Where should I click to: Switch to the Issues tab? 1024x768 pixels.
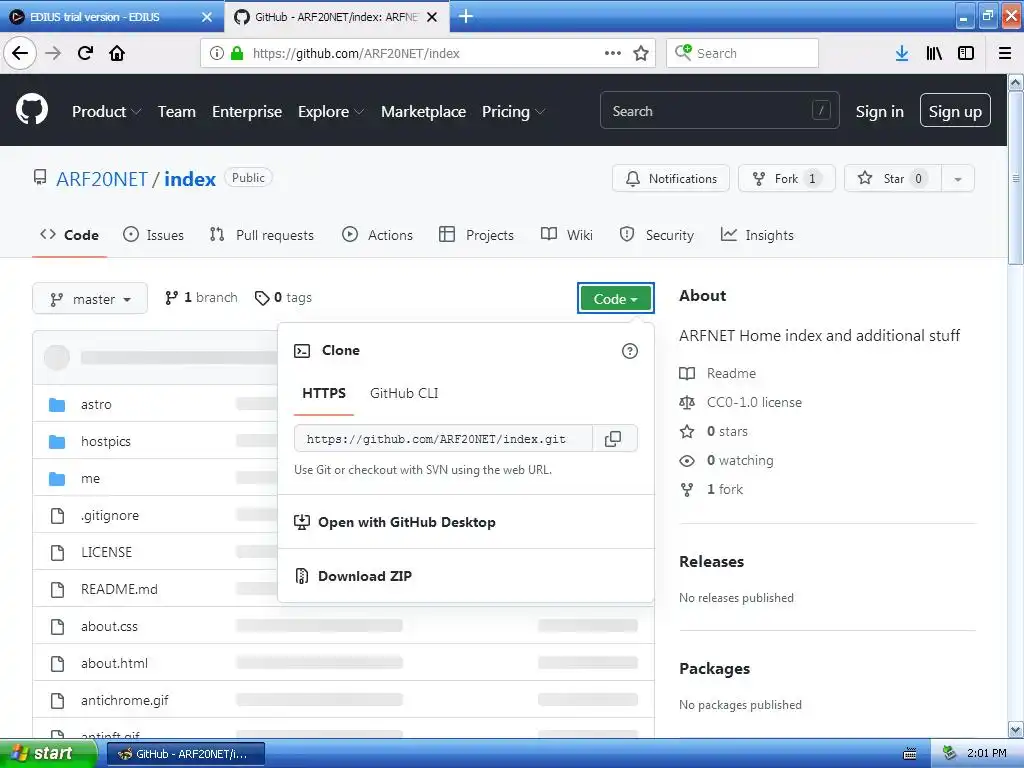tap(153, 235)
